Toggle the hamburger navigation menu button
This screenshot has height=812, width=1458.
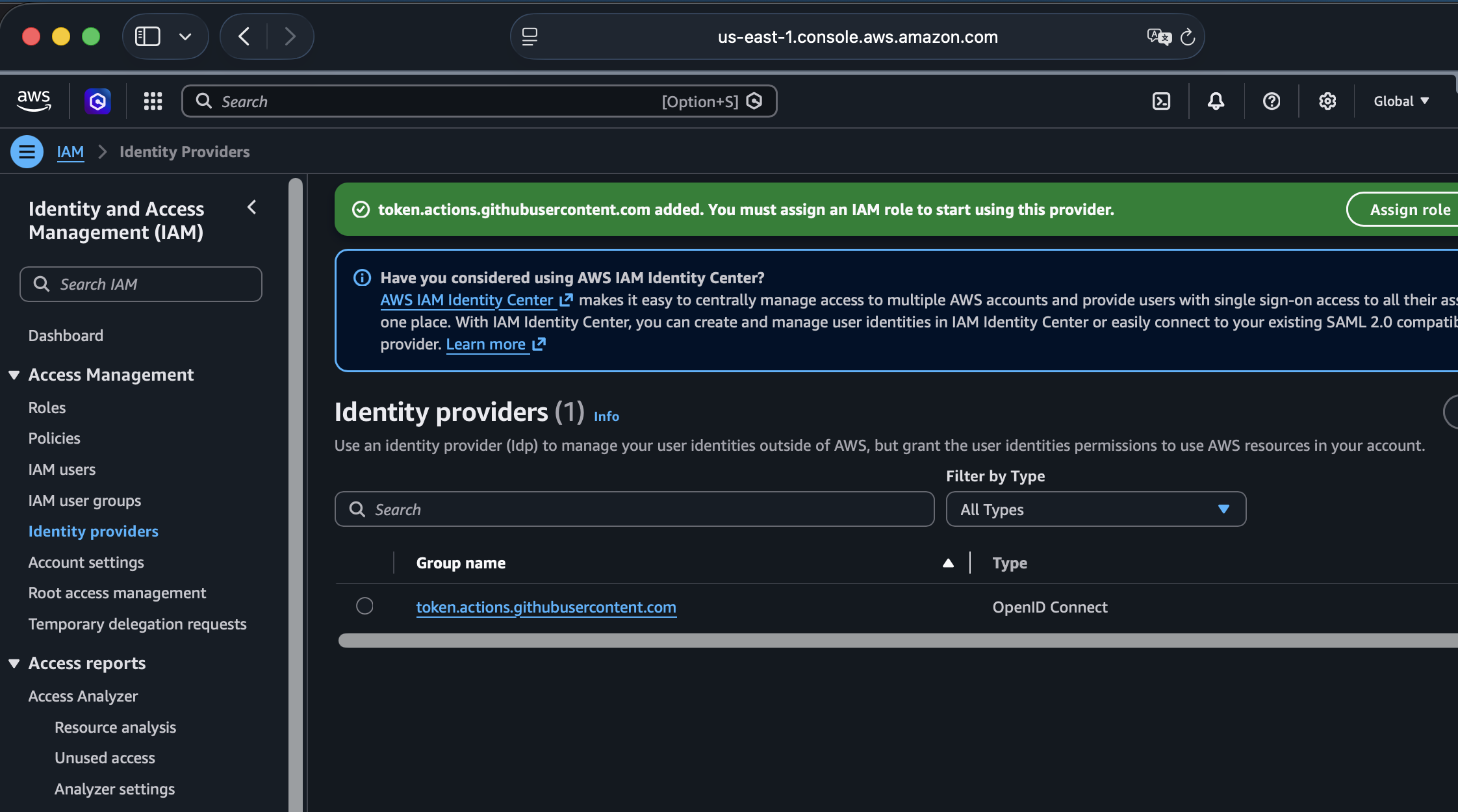(x=27, y=152)
